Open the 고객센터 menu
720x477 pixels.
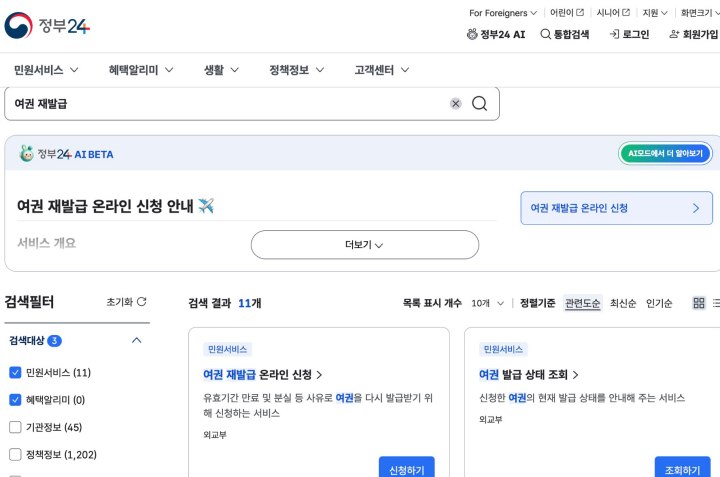pyautogui.click(x=382, y=70)
